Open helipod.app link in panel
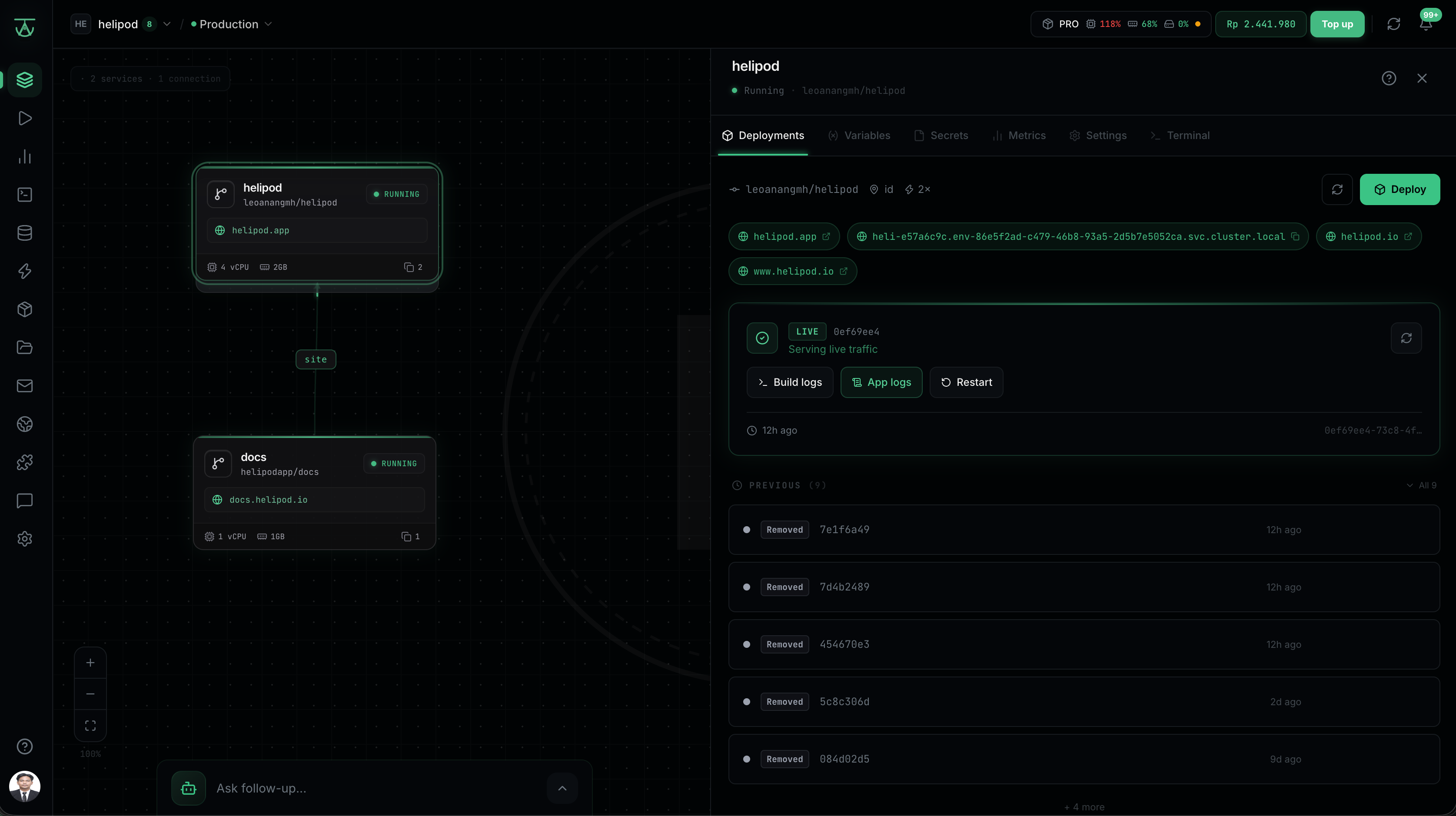The image size is (1456, 816). tap(784, 236)
